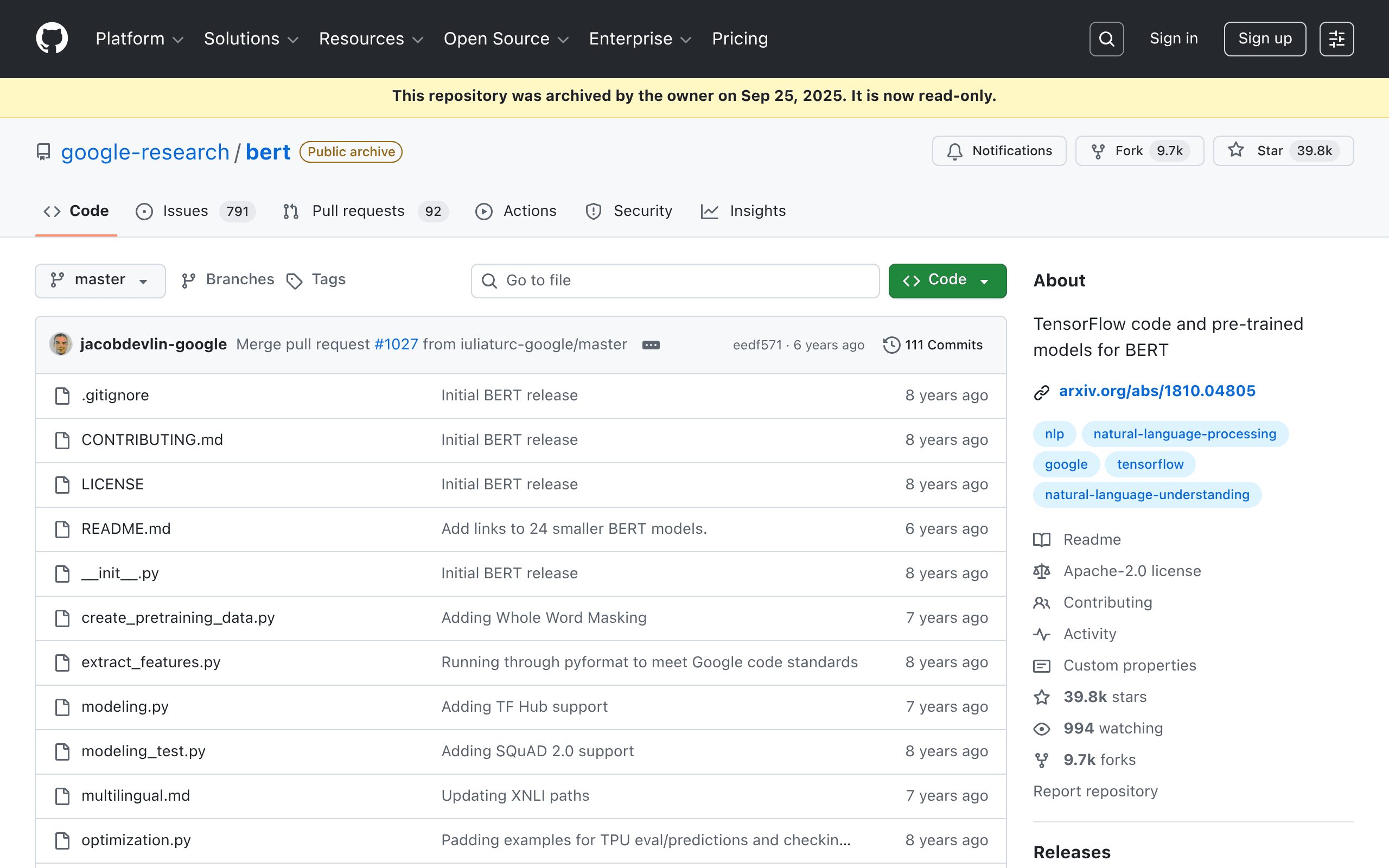Open the GitHub homepage logo

point(52,39)
